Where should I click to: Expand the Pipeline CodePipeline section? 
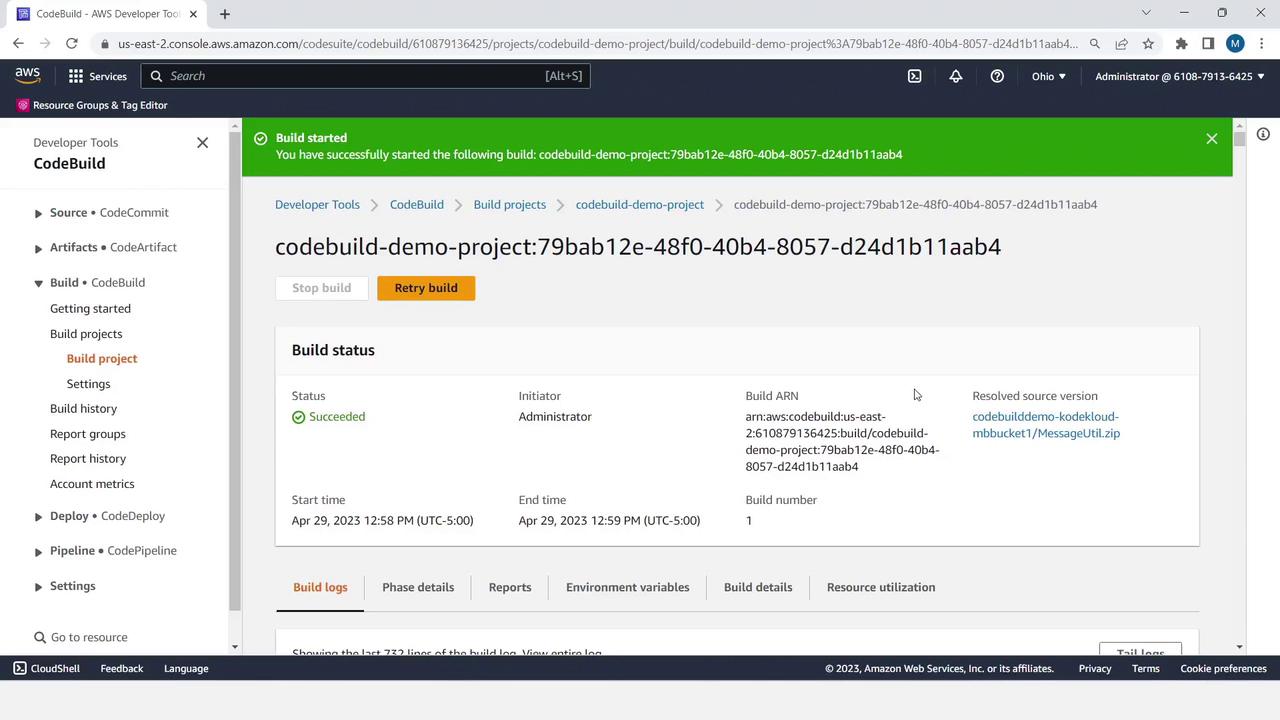pyautogui.click(x=38, y=551)
